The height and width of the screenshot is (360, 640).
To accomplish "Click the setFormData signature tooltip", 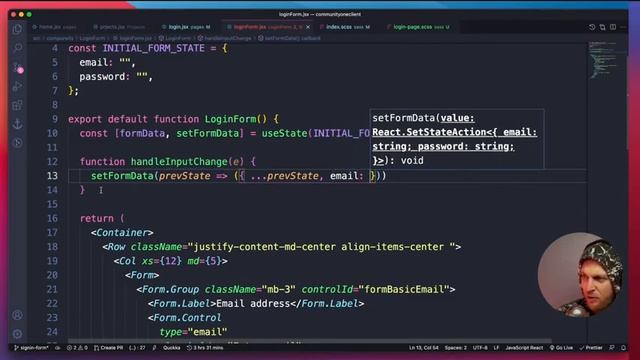I will (457, 139).
